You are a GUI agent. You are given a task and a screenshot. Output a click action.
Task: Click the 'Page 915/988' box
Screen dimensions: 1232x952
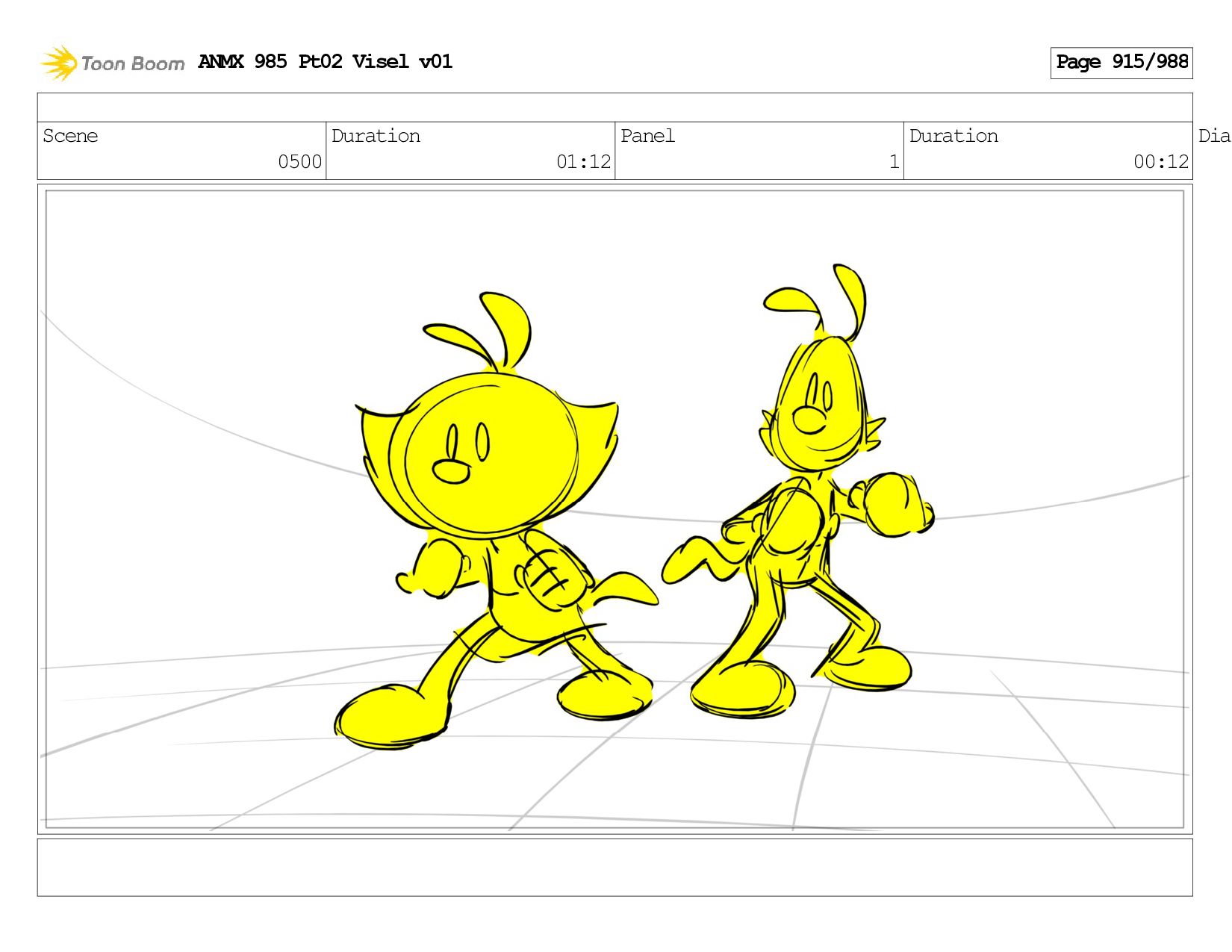pyautogui.click(x=1121, y=63)
